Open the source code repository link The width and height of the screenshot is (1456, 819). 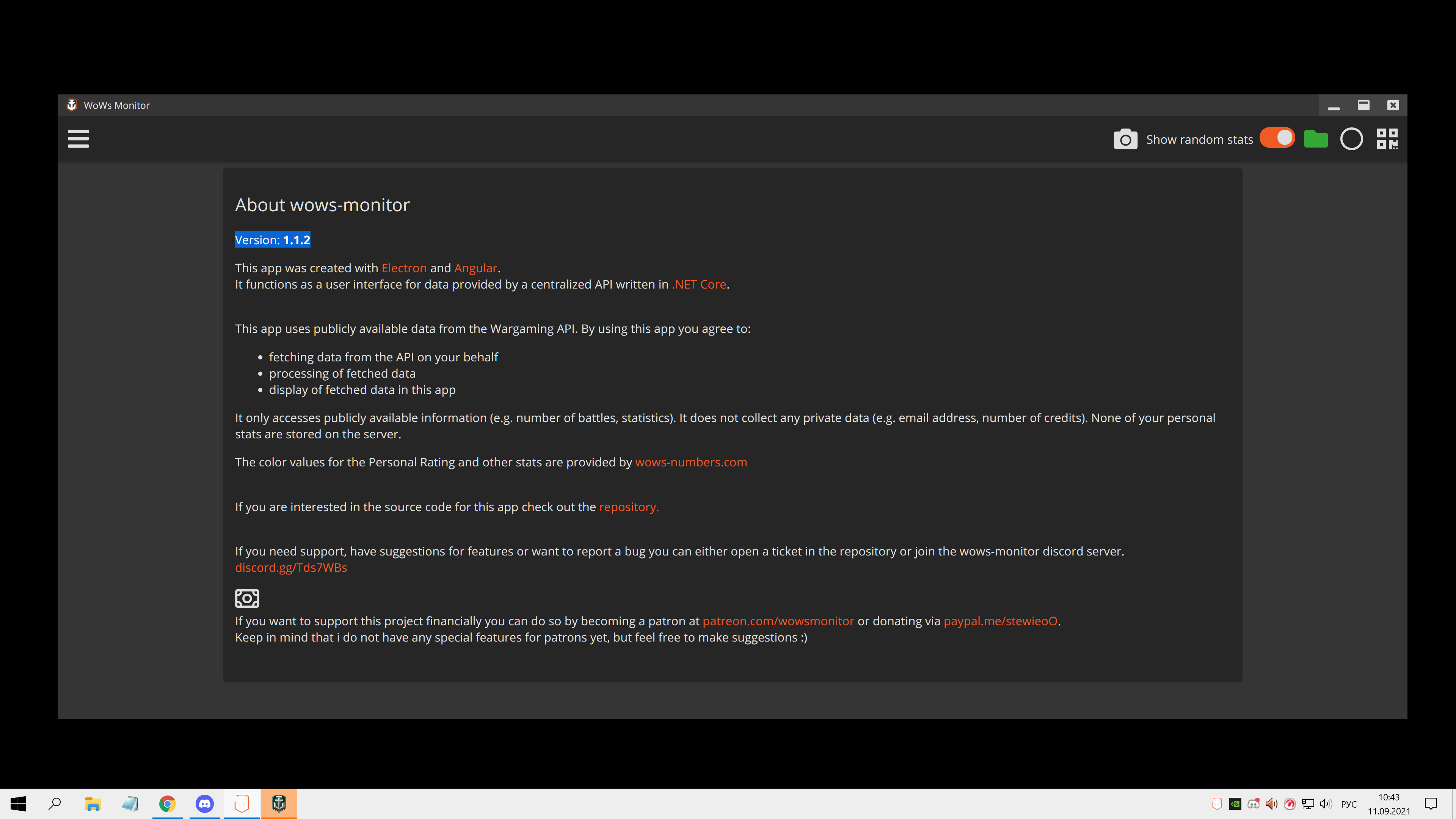coord(629,507)
